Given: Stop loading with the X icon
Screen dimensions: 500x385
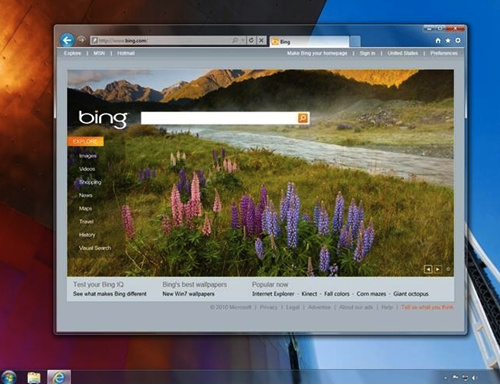Looking at the screenshot, I should (261, 40).
